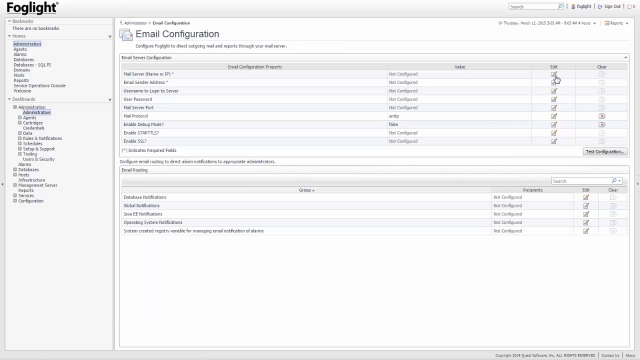
Task: Click the magnifier icon in top search box
Action: [560, 7]
